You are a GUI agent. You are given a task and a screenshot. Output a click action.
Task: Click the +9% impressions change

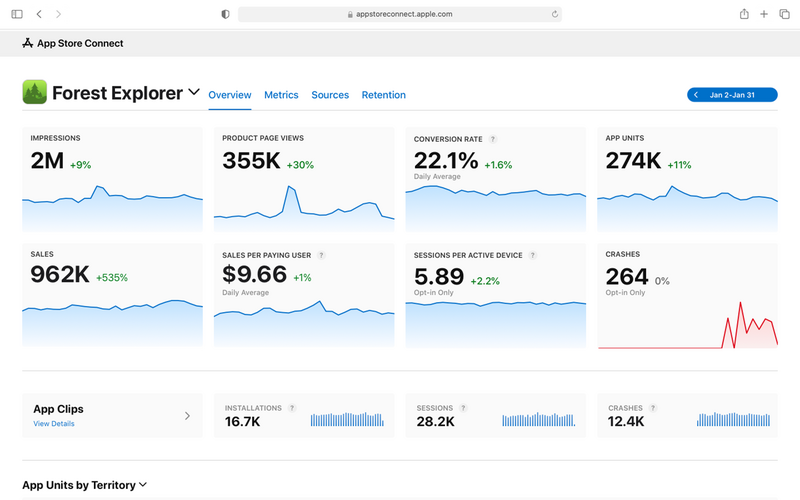pyautogui.click(x=81, y=165)
